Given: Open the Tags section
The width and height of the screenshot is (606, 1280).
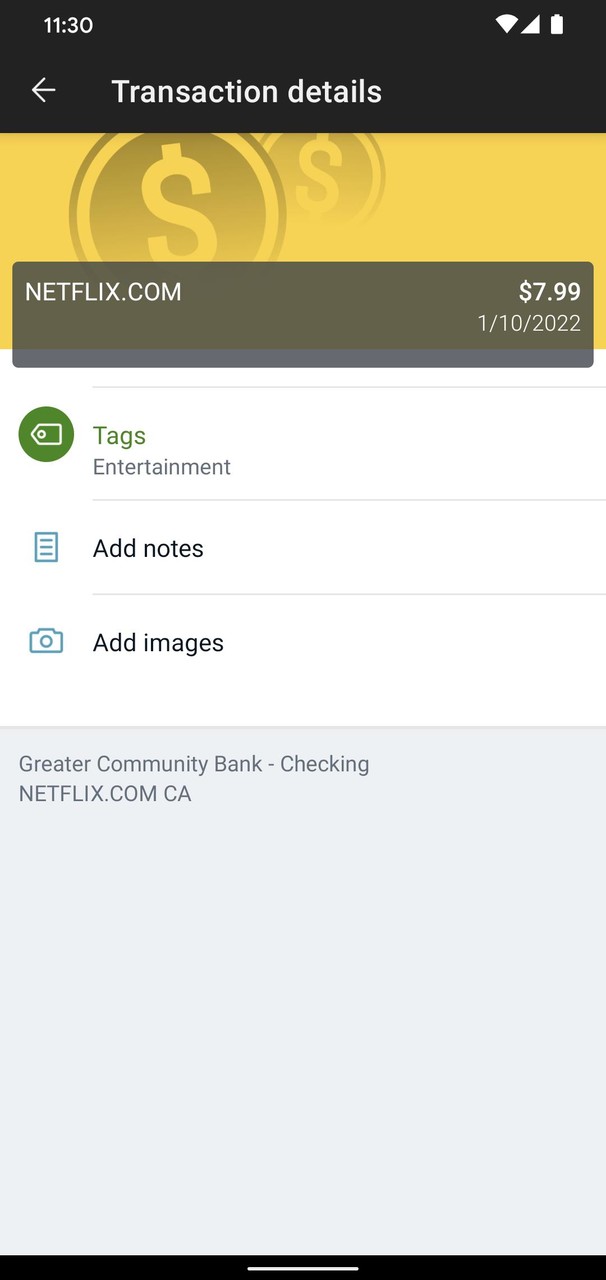Looking at the screenshot, I should [119, 435].
